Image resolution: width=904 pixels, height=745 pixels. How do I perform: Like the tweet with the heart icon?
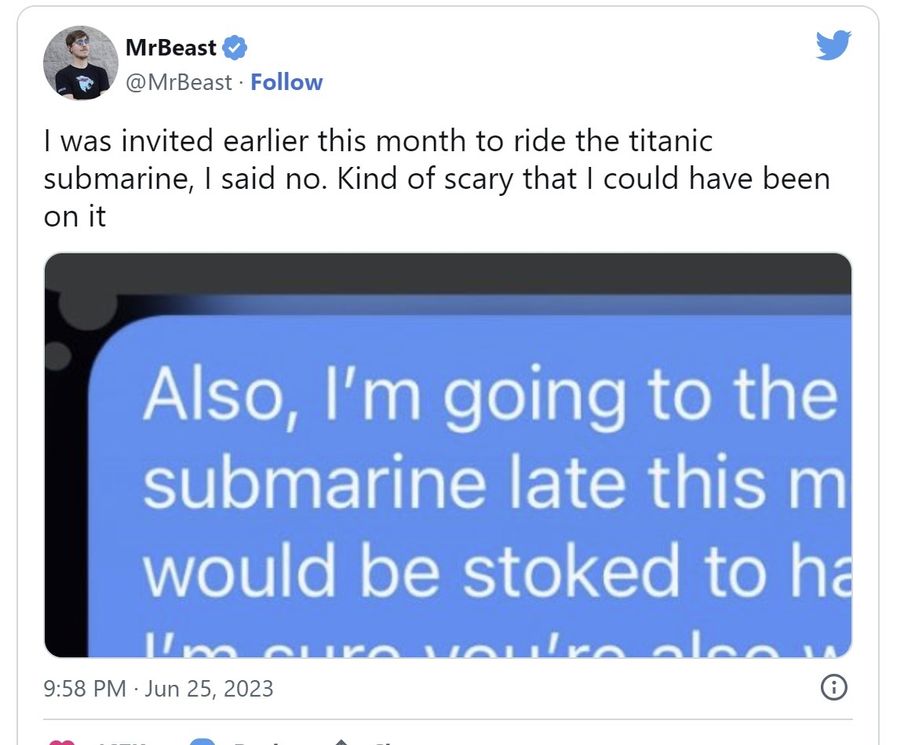click(x=62, y=742)
